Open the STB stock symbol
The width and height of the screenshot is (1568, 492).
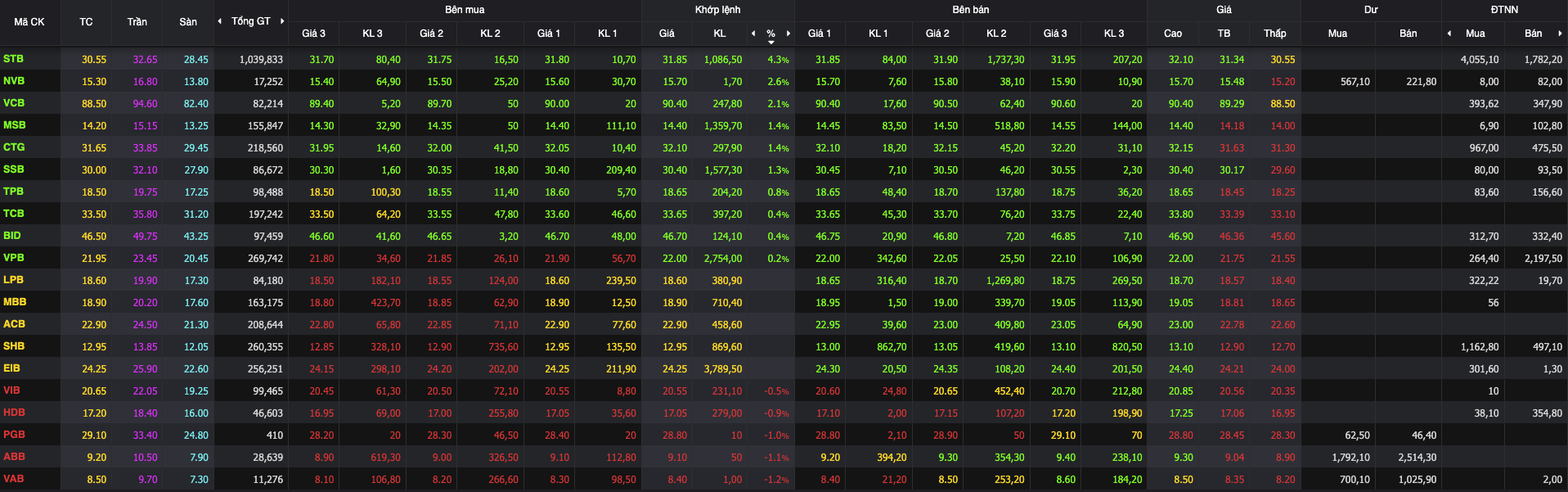pyautogui.click(x=13, y=59)
